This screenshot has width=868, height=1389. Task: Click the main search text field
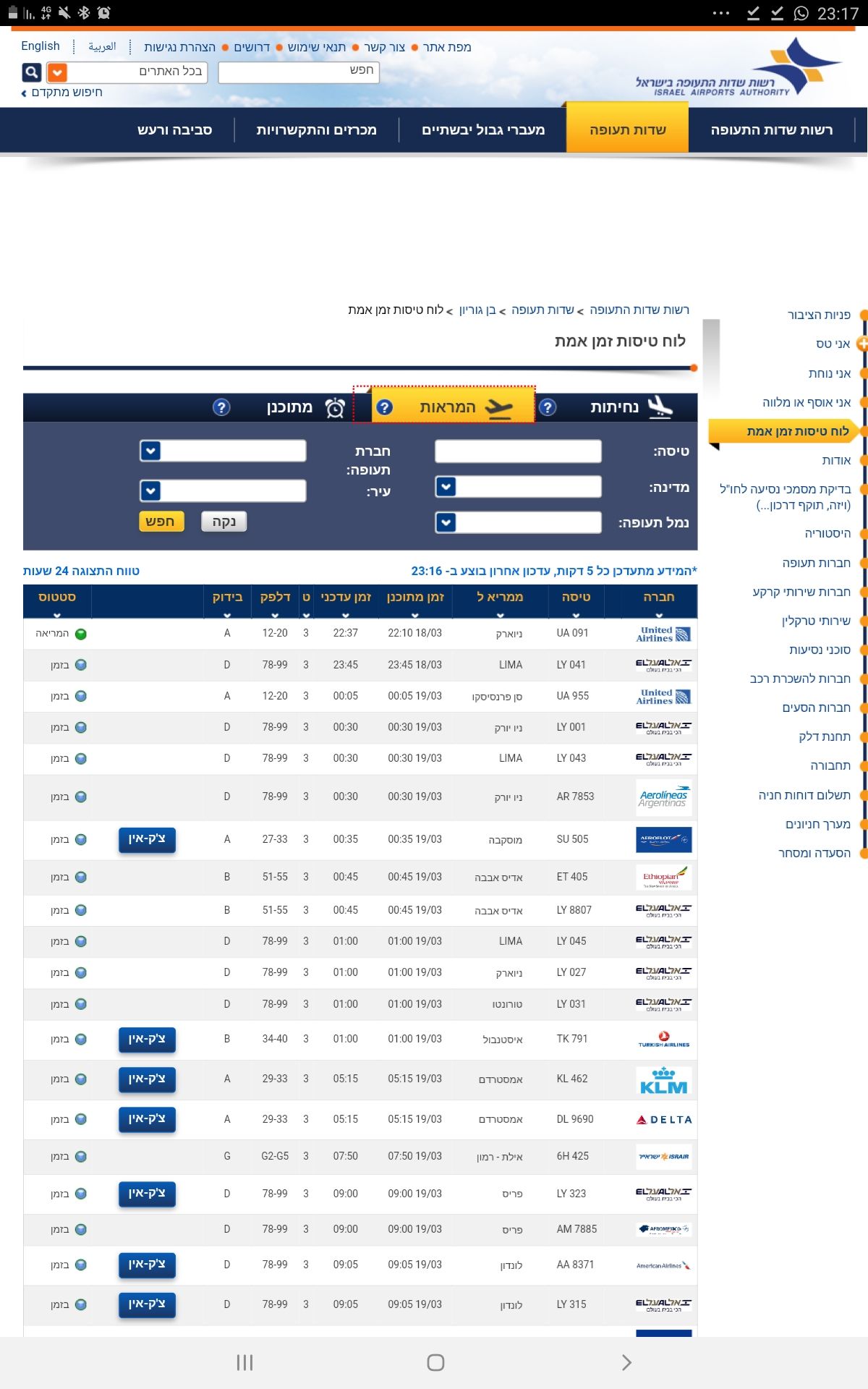pyautogui.click(x=299, y=72)
